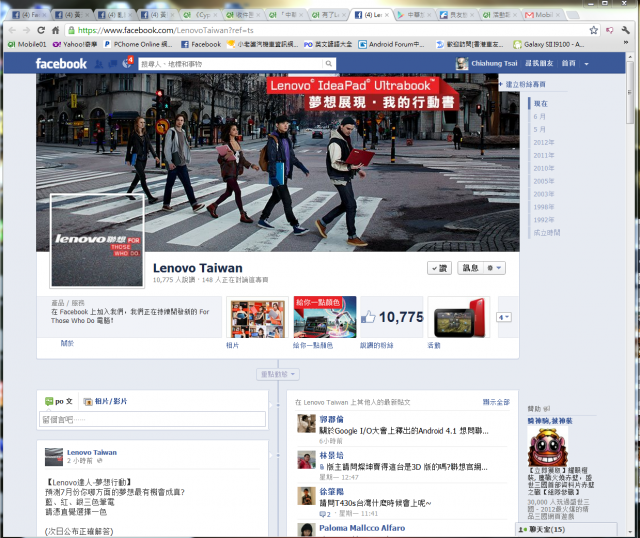
Task: Toggle the Like button on Lenovo Taiwan page
Action: [x=439, y=268]
